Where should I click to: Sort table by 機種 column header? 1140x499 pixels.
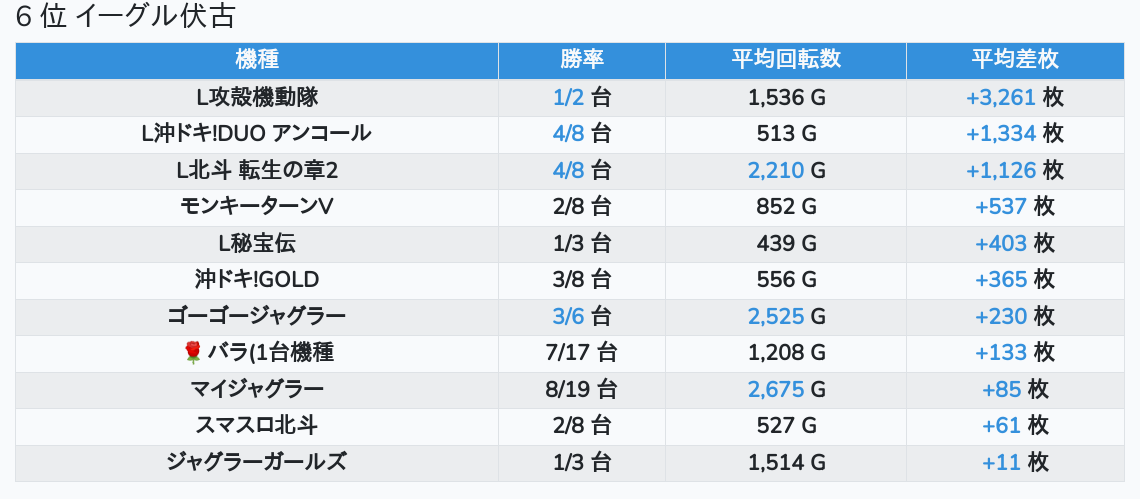[257, 60]
